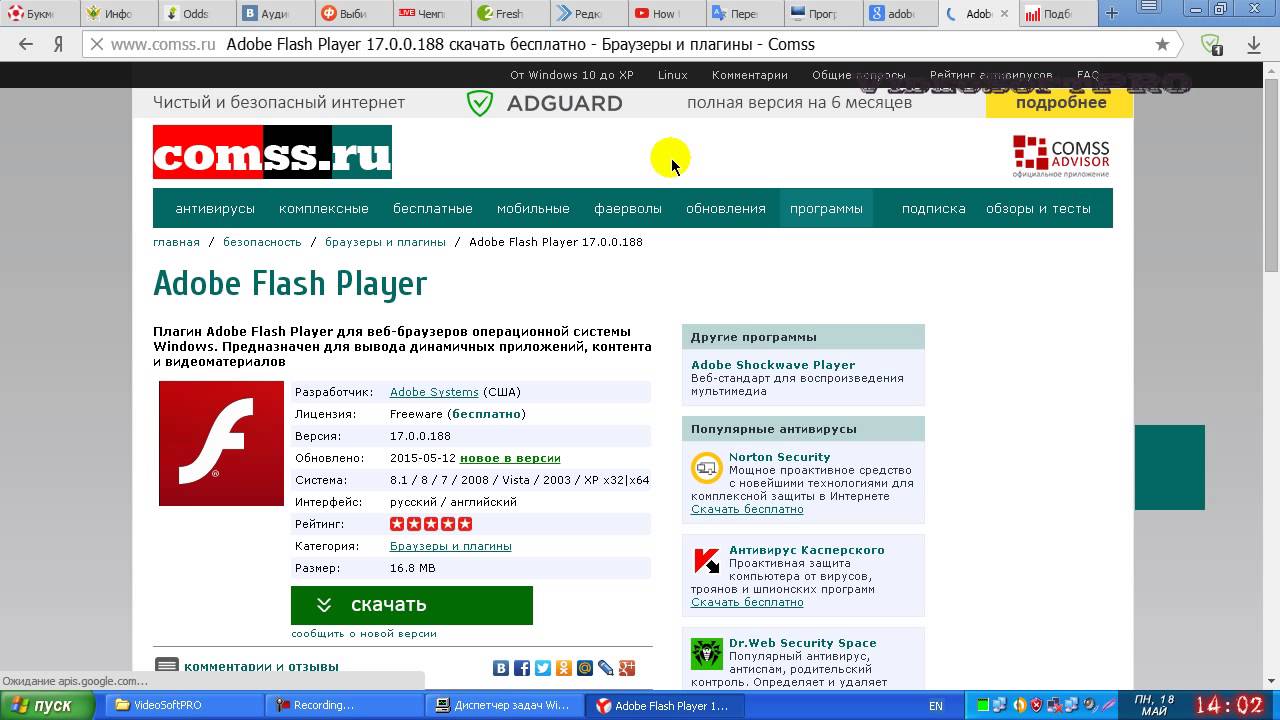This screenshot has height=720, width=1280.
Task: Open the программы menu item
Action: click(826, 209)
